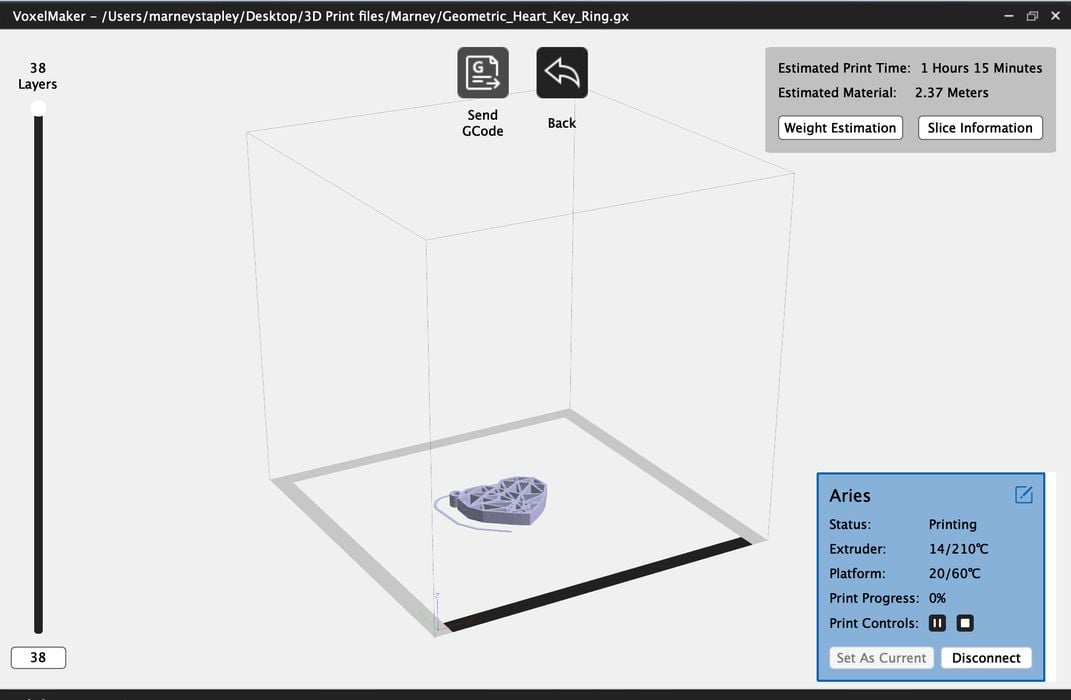Screen dimensions: 1071x700
Task: Open the Slice Information dialog
Action: pos(979,127)
